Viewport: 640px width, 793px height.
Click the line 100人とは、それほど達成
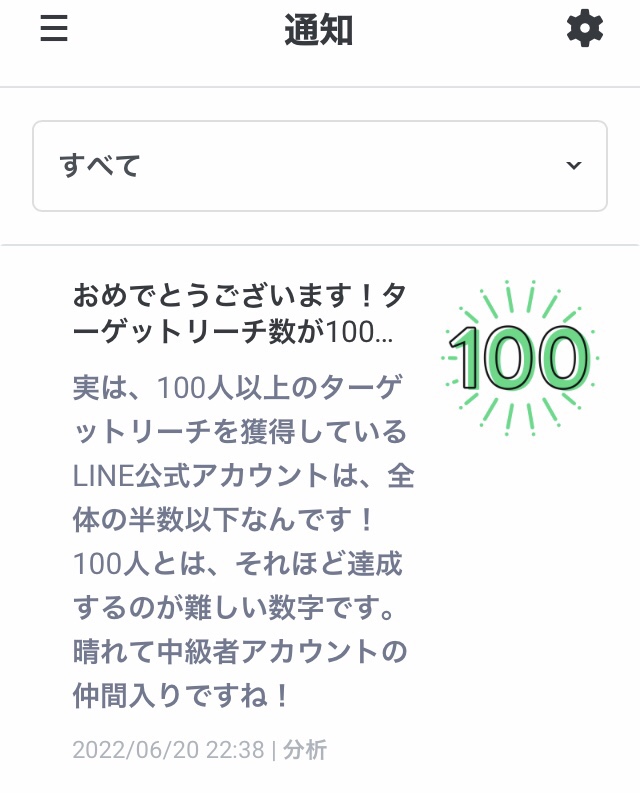pyautogui.click(x=238, y=564)
